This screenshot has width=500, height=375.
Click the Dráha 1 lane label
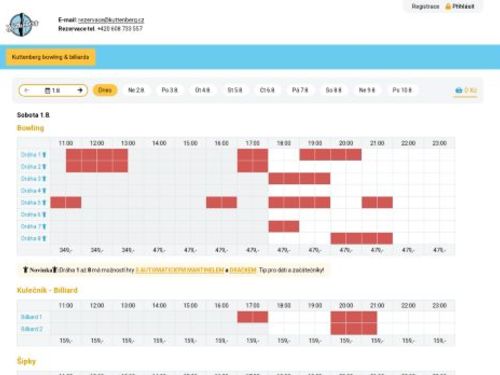pos(33,155)
